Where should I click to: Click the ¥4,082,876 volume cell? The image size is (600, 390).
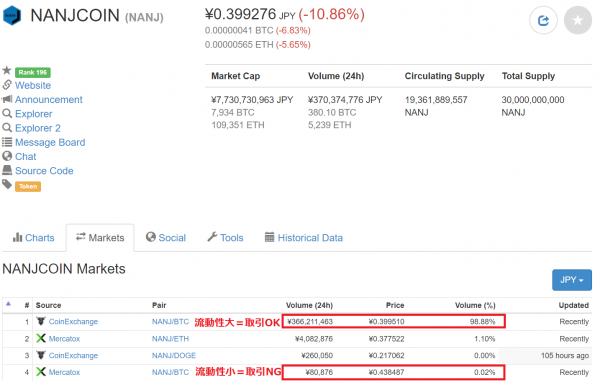pos(314,339)
